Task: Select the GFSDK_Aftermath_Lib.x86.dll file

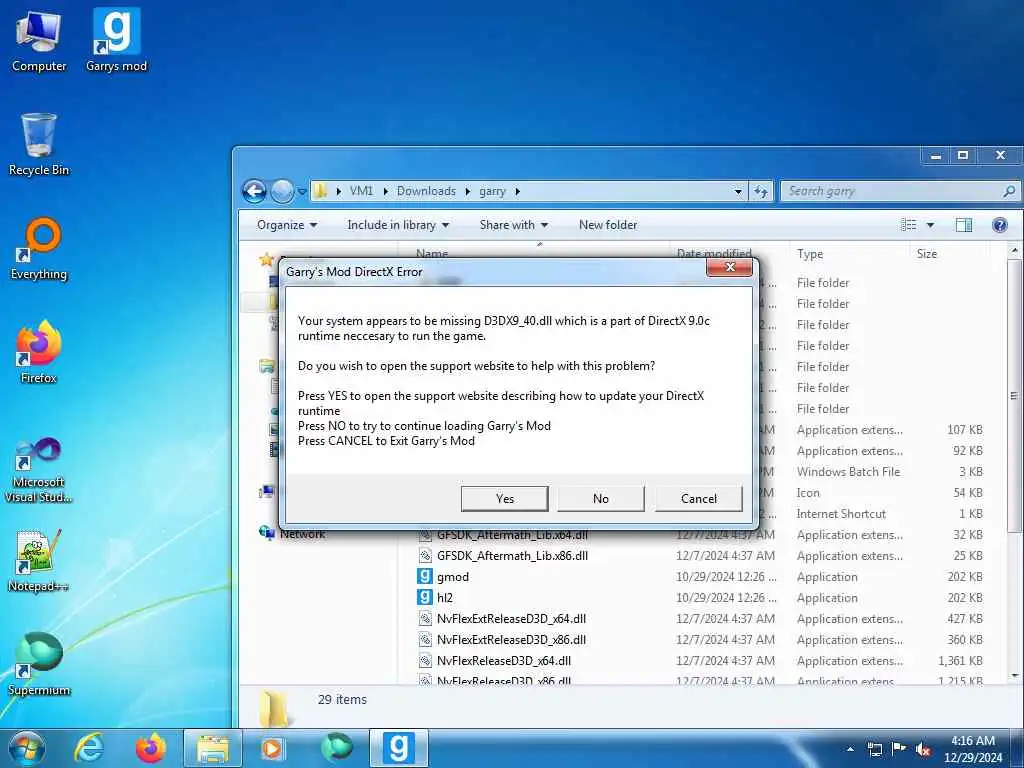Action: (512, 556)
